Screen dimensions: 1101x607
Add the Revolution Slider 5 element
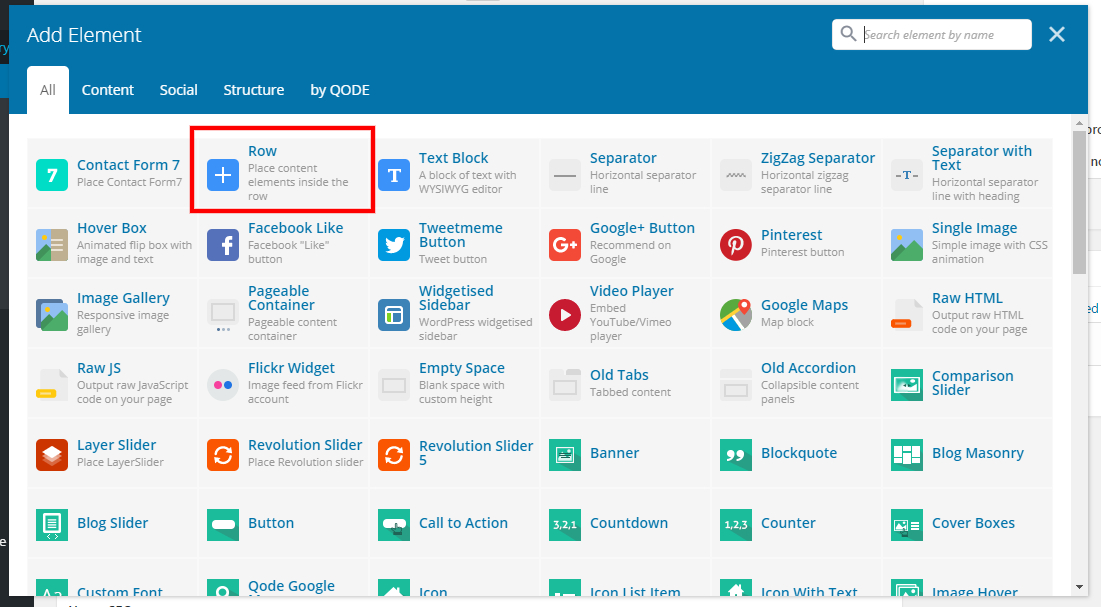455,454
